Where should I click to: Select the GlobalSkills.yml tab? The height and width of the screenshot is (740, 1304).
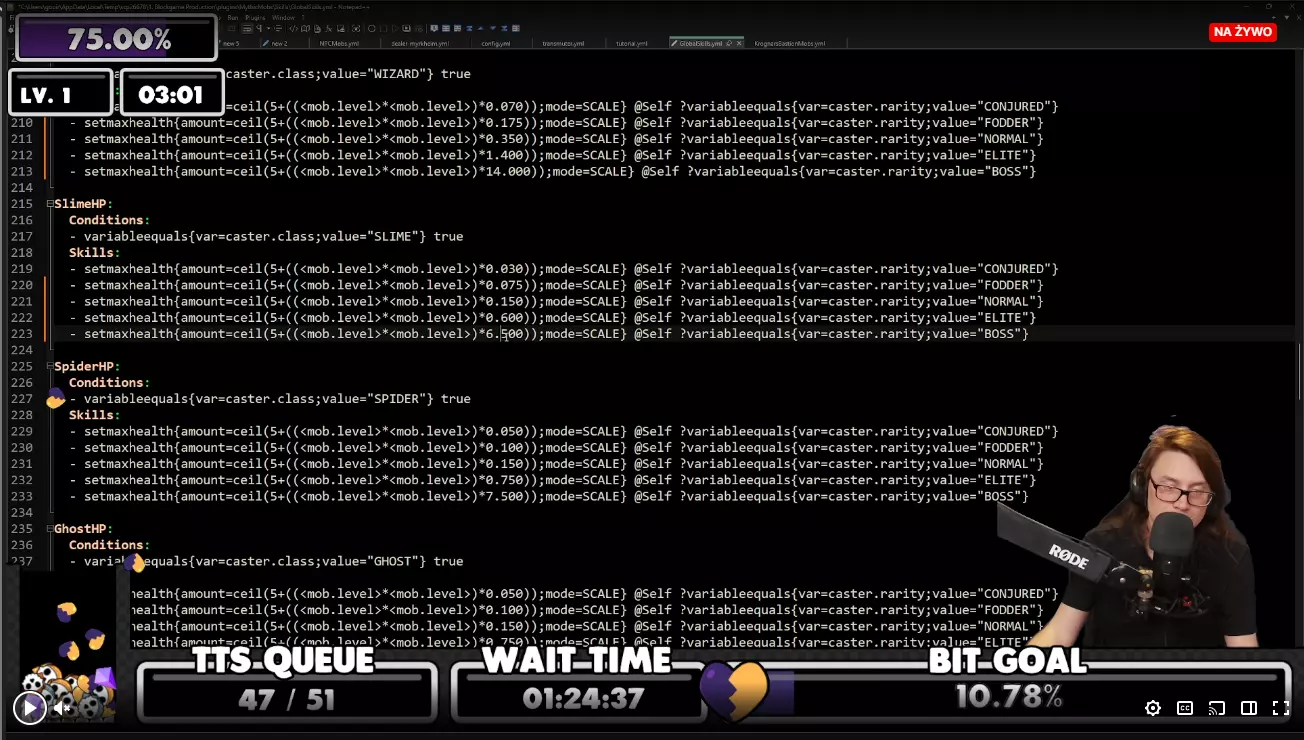(x=700, y=44)
